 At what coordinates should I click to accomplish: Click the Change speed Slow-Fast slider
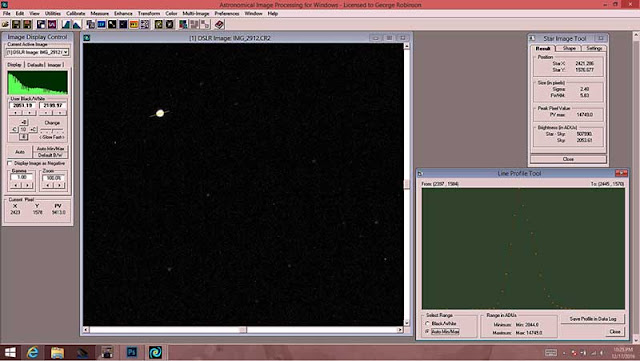52,131
